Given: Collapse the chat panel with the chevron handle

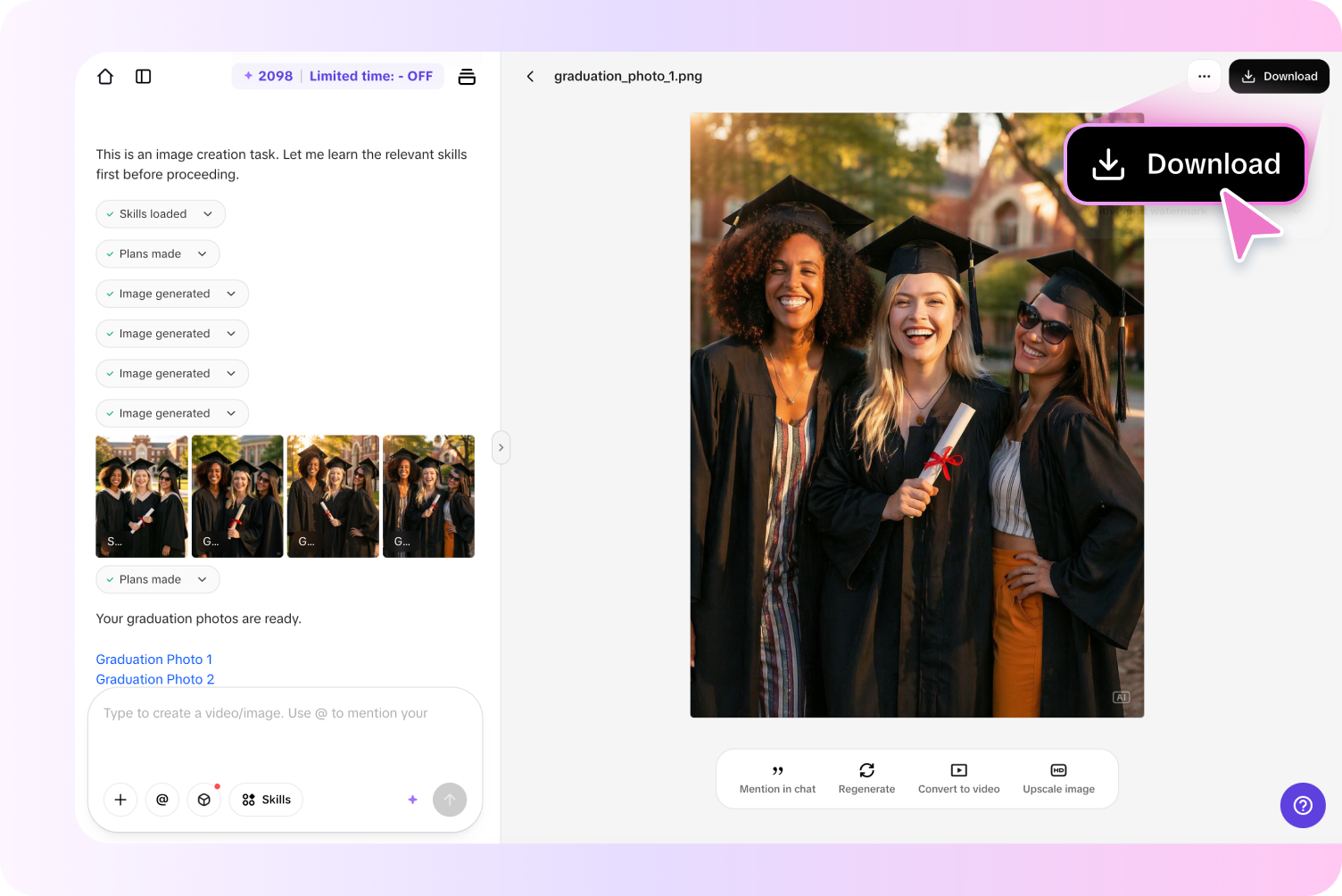Looking at the screenshot, I should point(501,448).
